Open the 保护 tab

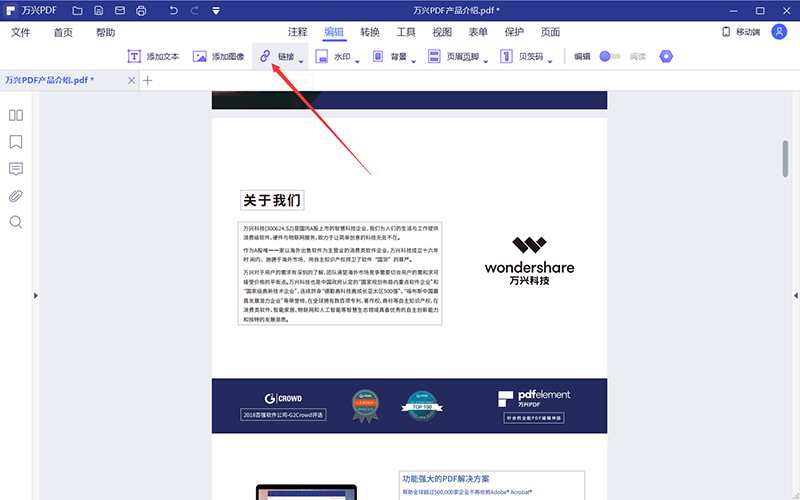[x=514, y=32]
